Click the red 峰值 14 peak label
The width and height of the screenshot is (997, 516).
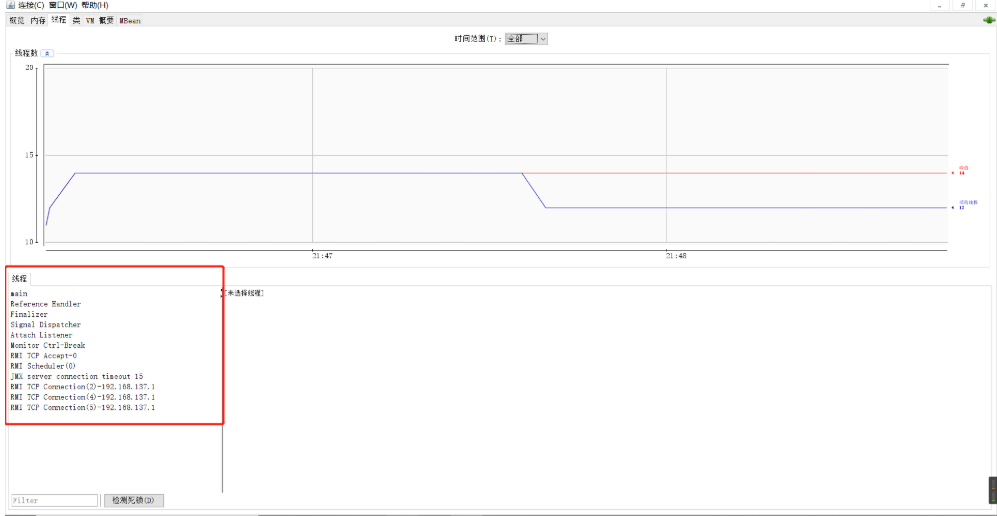[x=963, y=170]
